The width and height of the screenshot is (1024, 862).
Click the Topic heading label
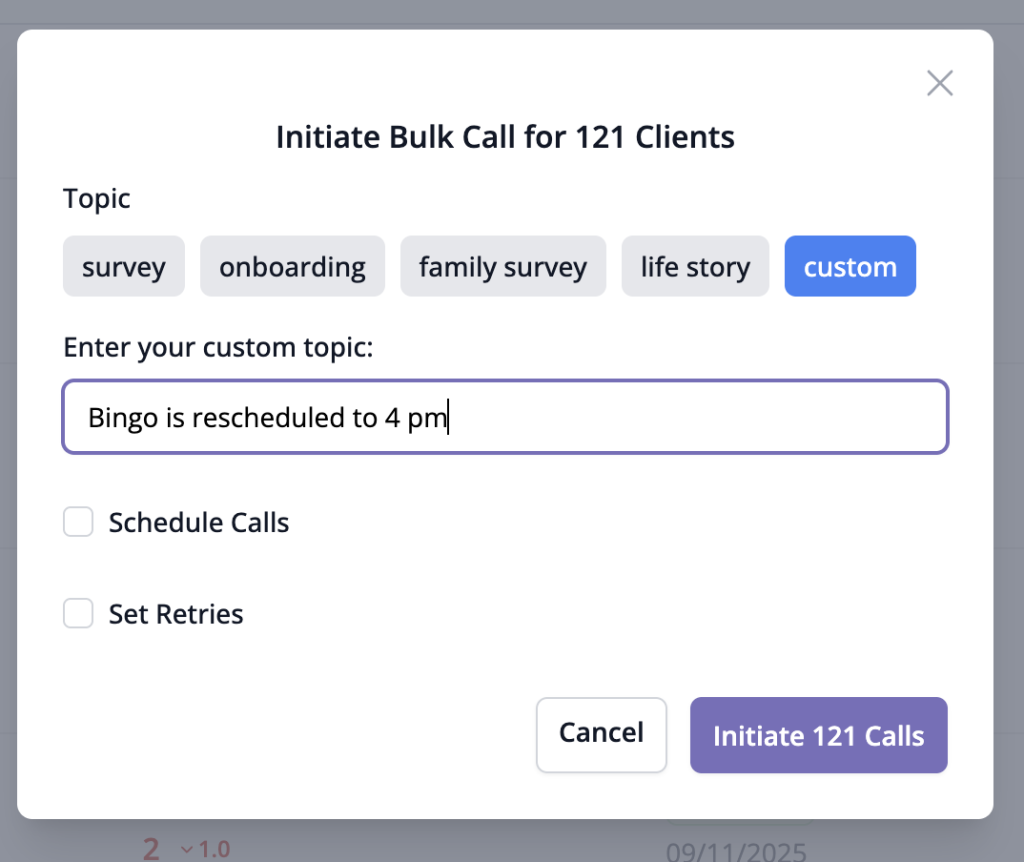[97, 198]
